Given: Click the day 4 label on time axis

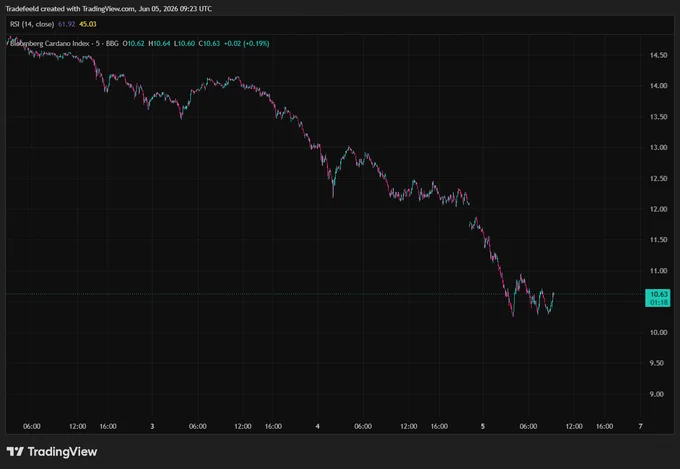Looking at the screenshot, I should (317, 426).
